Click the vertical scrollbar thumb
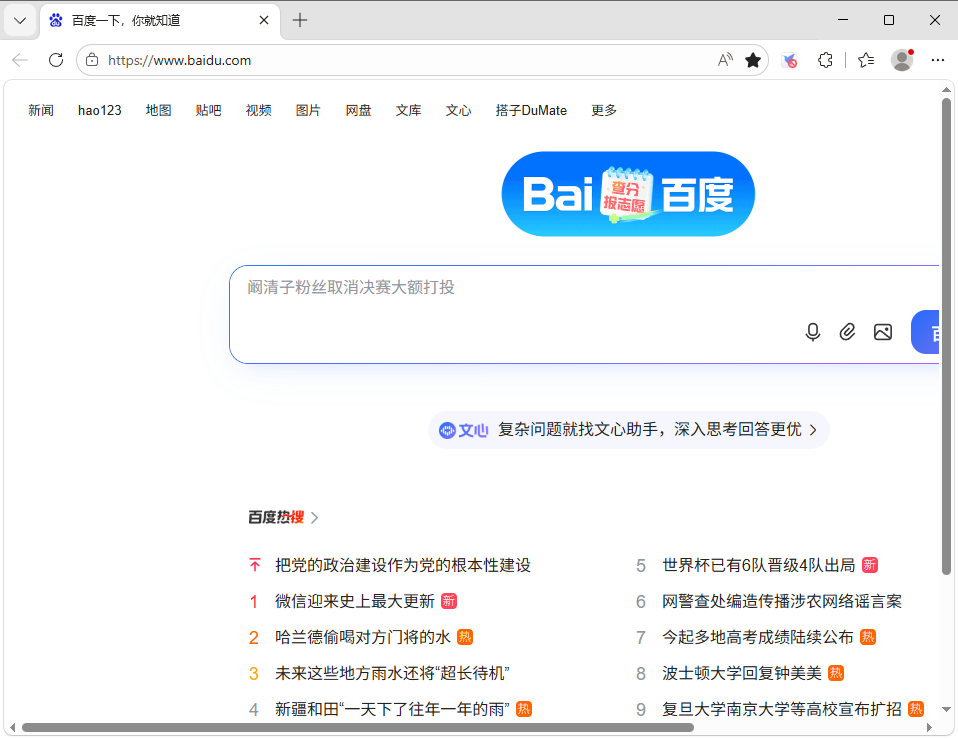 pos(946,336)
